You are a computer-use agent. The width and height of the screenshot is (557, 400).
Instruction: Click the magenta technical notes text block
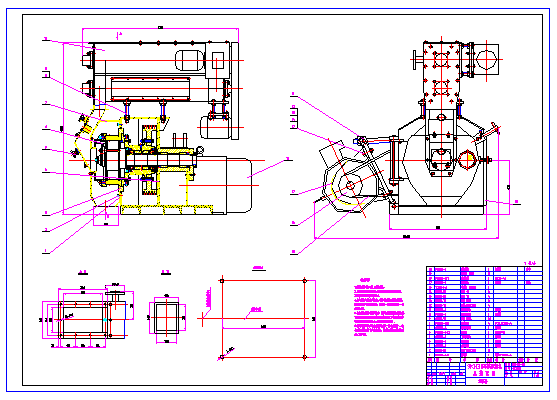pos(379,307)
